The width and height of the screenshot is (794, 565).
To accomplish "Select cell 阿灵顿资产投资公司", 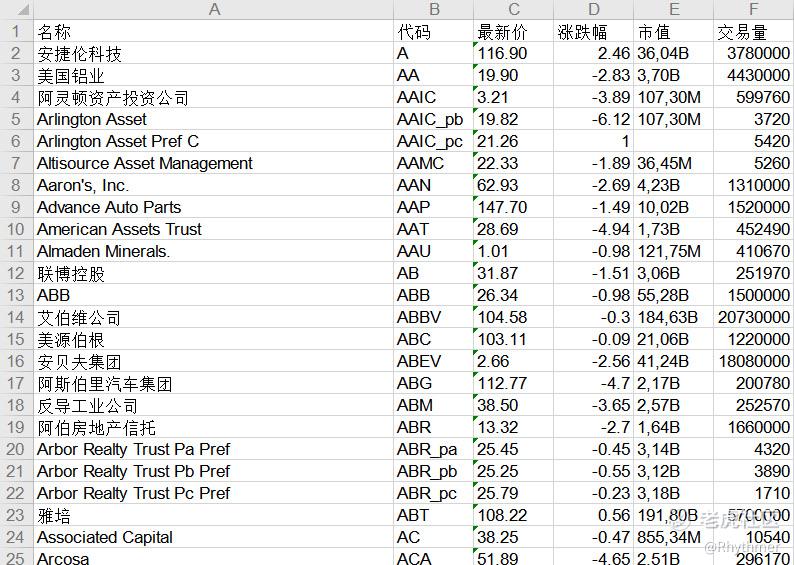I will (213, 97).
